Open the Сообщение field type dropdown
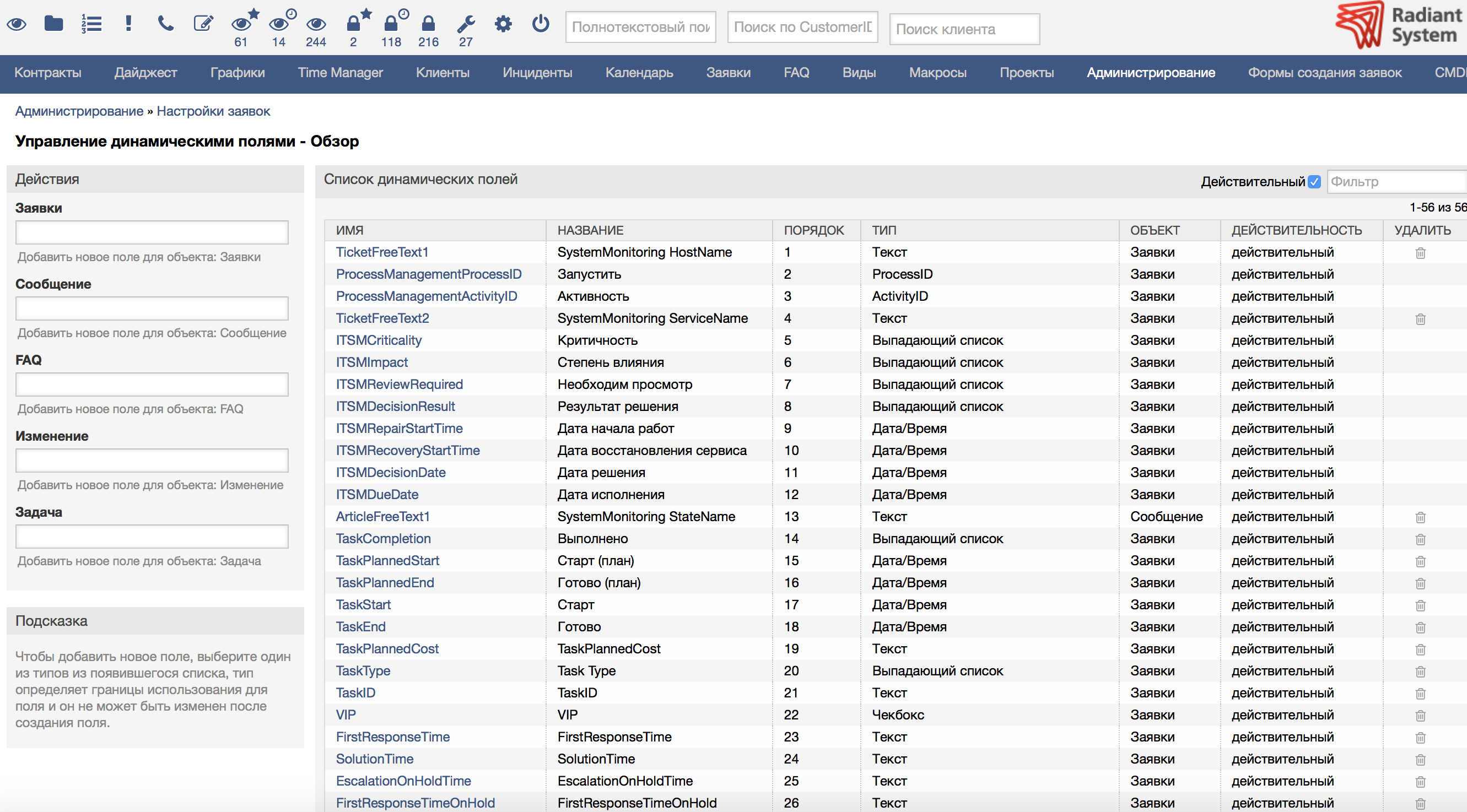This screenshot has height=812, width=1467. point(152,308)
